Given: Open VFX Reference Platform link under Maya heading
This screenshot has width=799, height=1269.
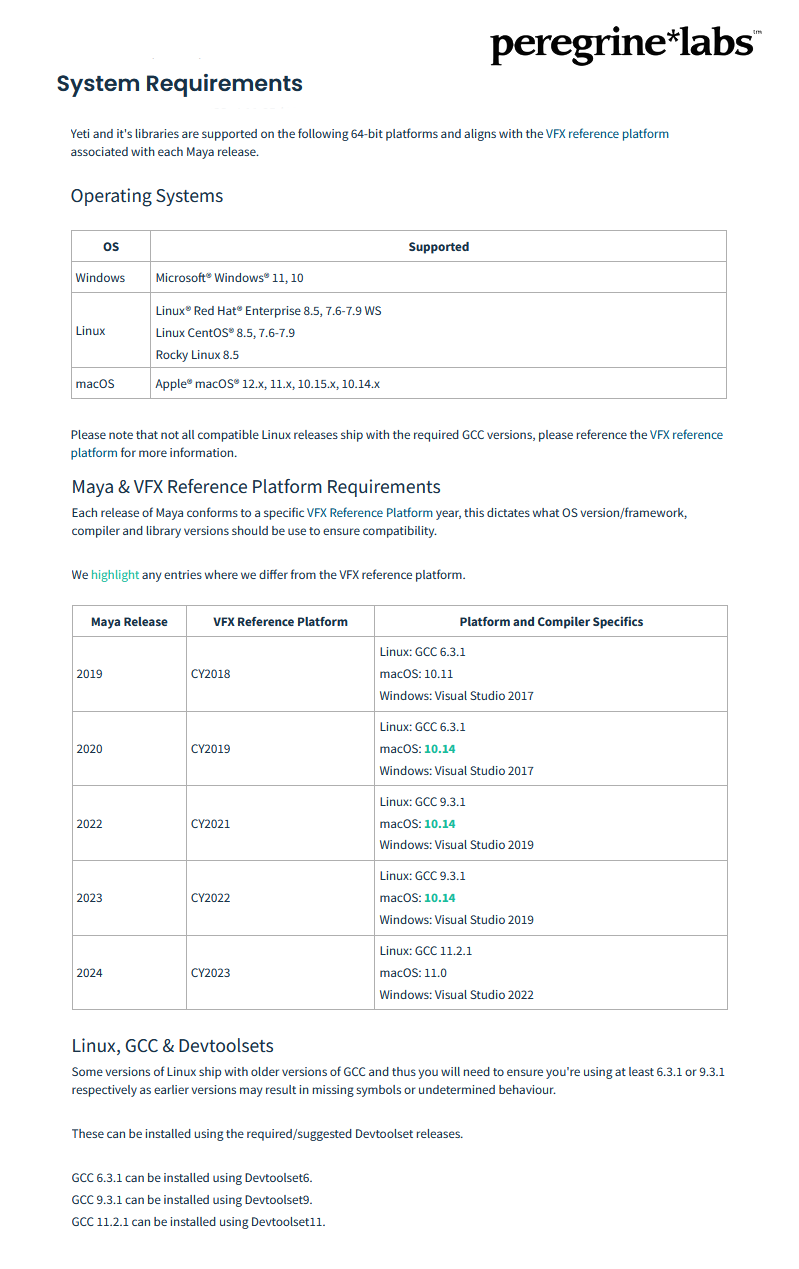Looking at the screenshot, I should pyautogui.click(x=370, y=512).
